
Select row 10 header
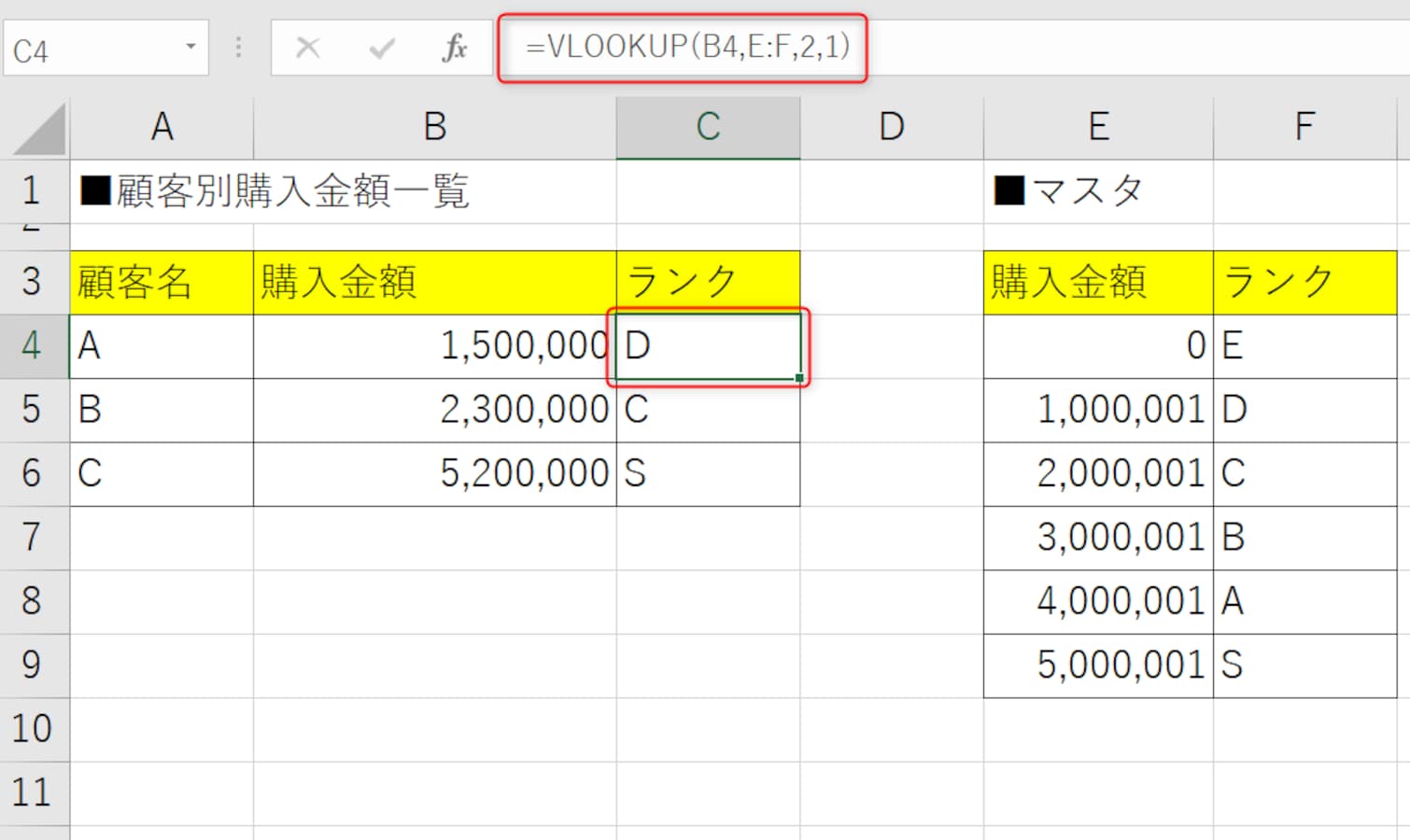click(x=34, y=730)
